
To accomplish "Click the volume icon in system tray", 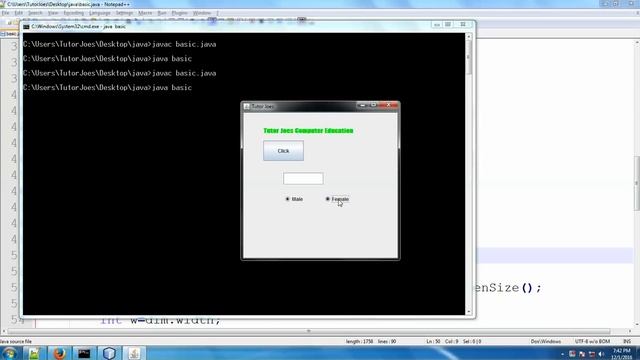I will point(601,354).
